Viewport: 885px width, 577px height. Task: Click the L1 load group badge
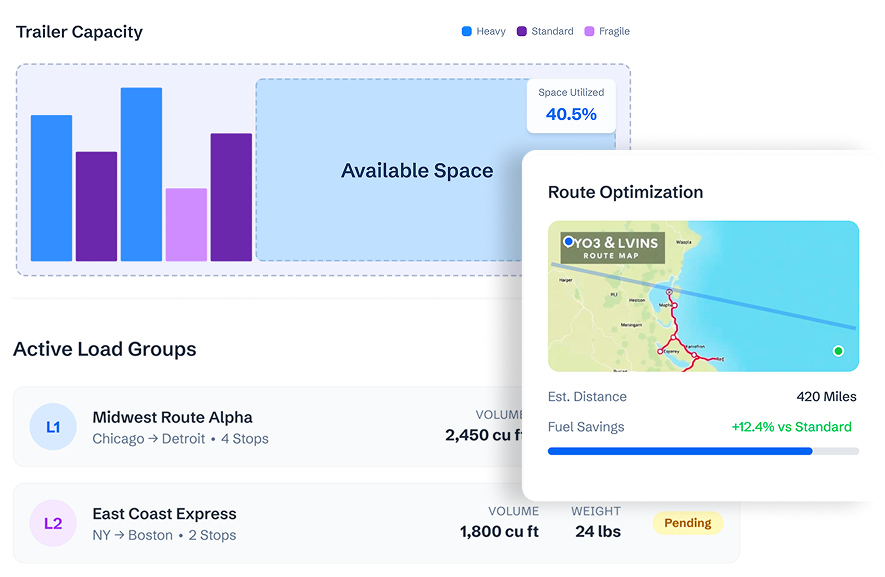[53, 427]
